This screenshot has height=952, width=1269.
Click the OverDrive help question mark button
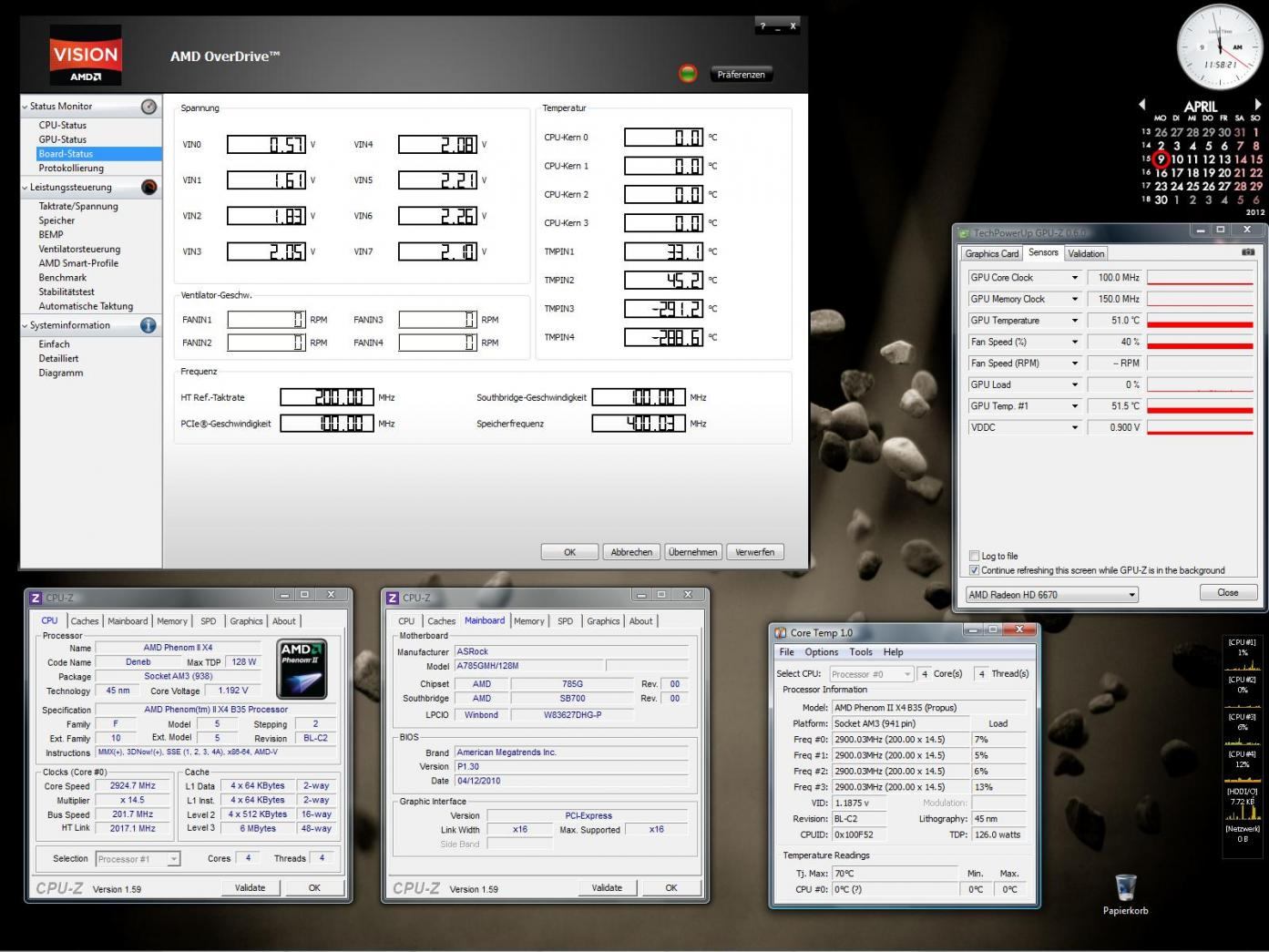[763, 26]
